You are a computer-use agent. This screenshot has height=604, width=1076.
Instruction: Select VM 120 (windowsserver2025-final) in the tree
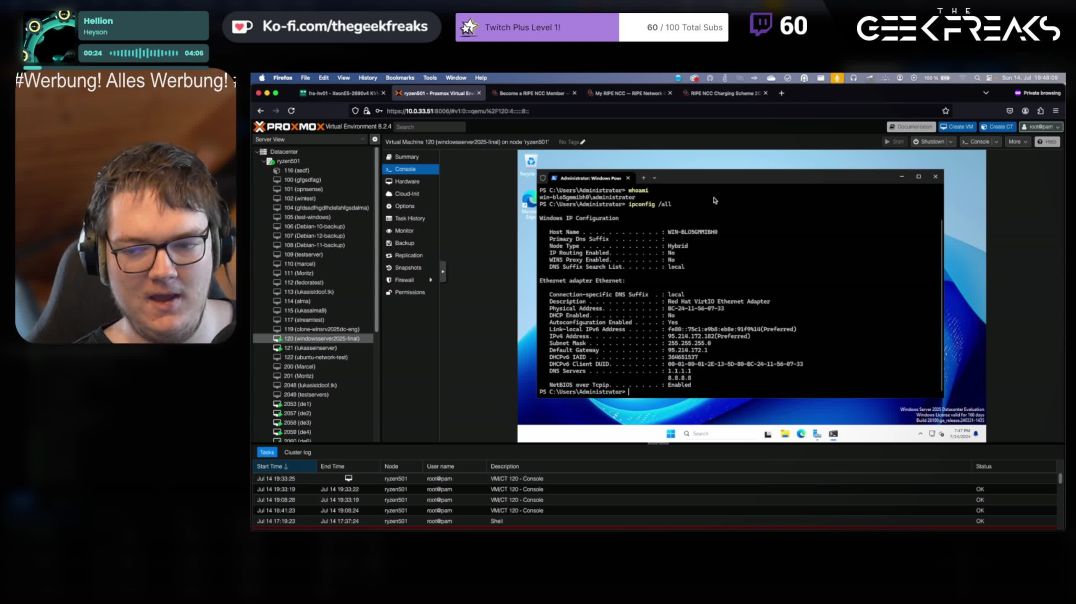[314, 338]
